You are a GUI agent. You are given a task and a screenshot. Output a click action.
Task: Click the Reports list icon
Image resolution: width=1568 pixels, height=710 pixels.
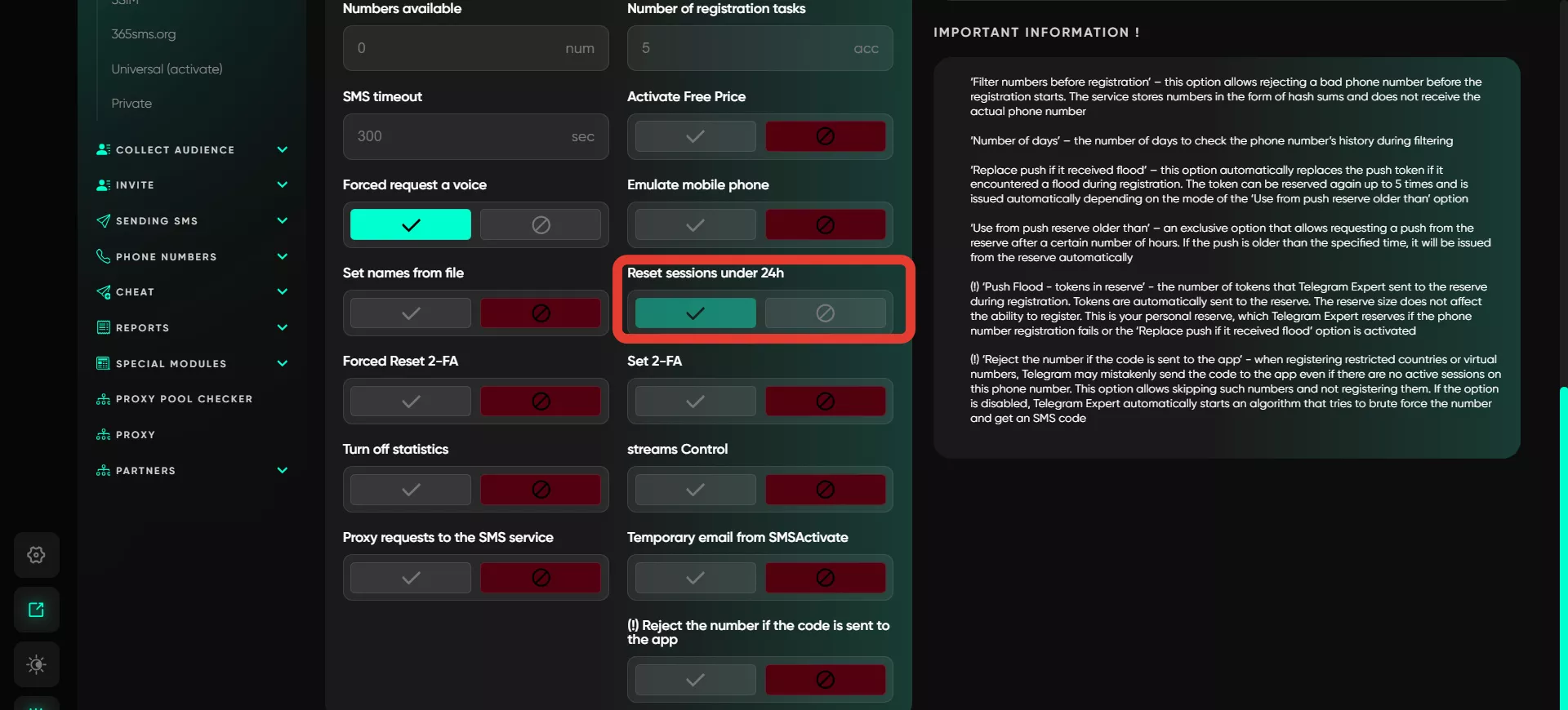103,327
